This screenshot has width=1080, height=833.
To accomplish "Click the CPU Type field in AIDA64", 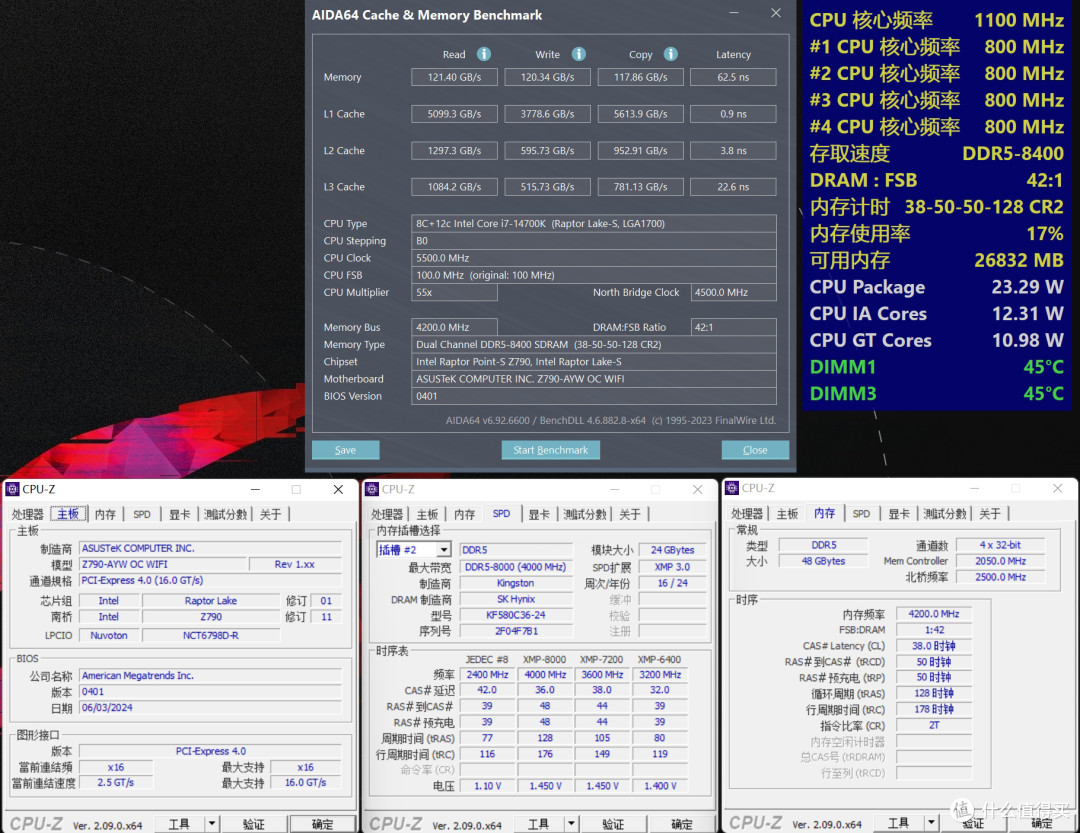I will (x=594, y=223).
